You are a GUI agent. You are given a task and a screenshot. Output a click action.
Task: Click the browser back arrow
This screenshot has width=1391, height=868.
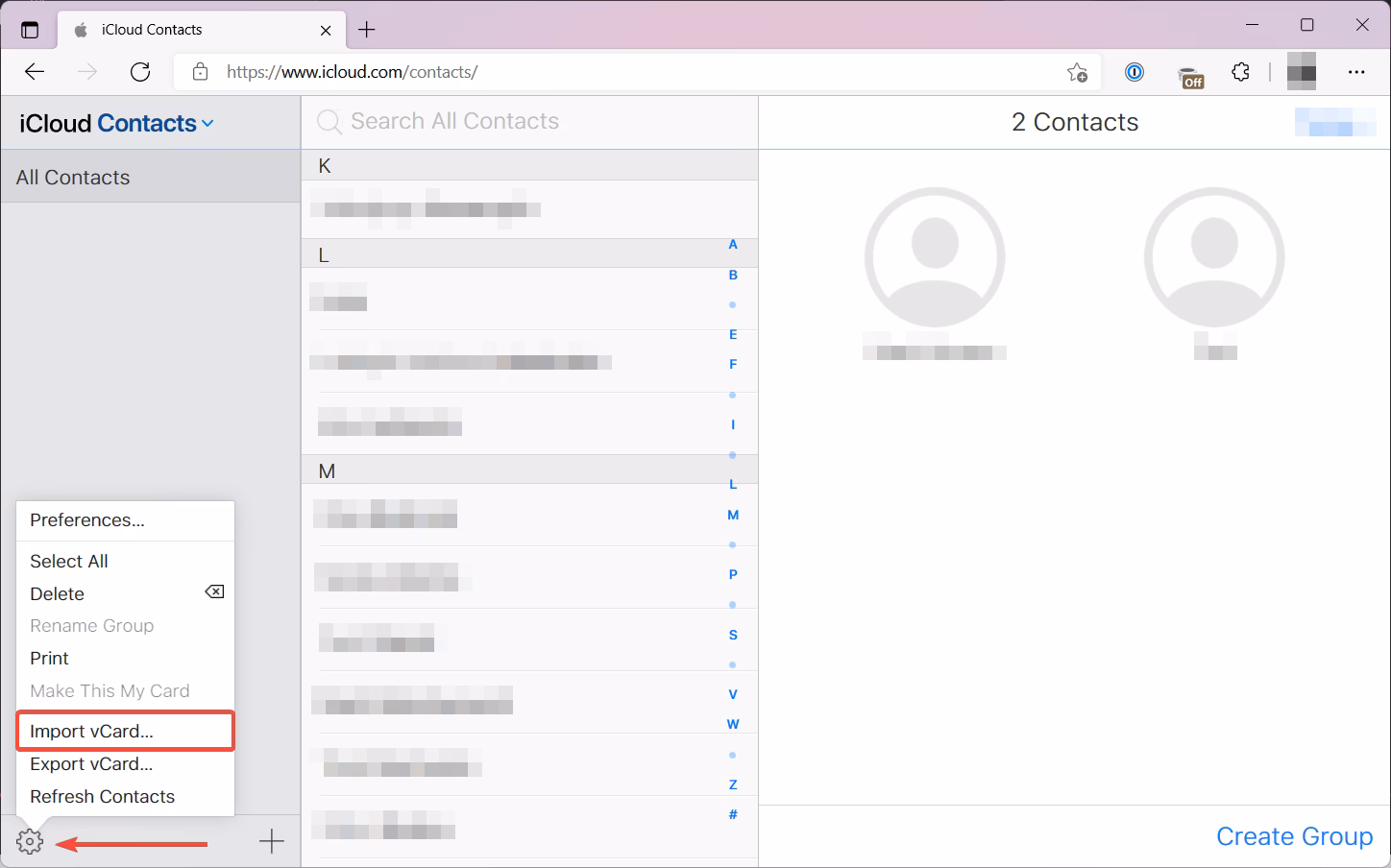pos(35,71)
